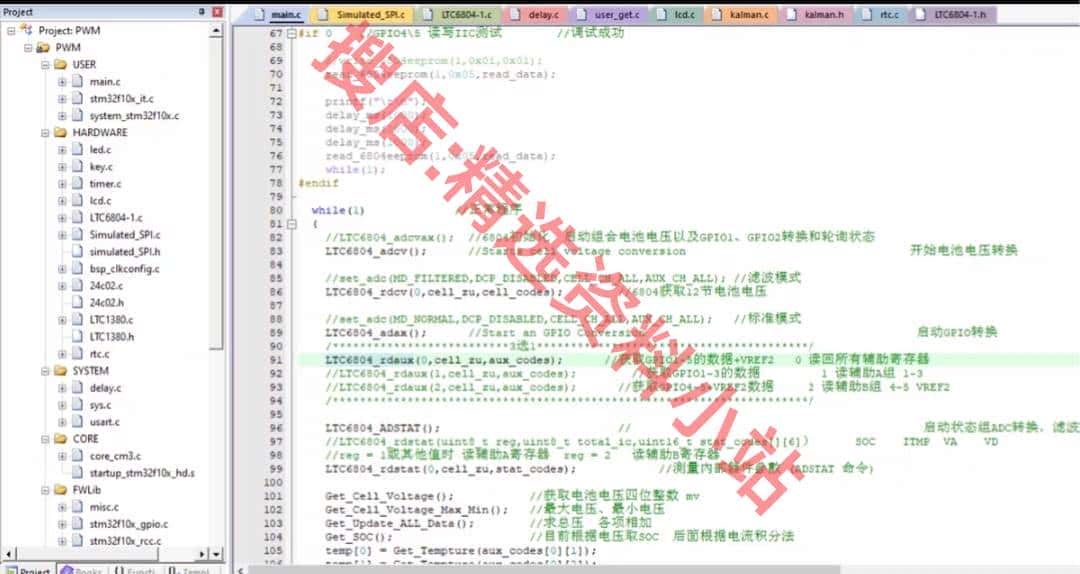This screenshot has width=1080, height=574.
Task: Select system_stm32f10x.c in project tree
Action: pyautogui.click(x=134, y=116)
